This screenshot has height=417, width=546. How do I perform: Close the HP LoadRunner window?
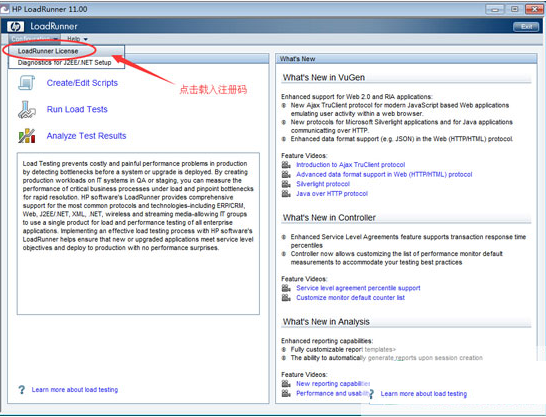pos(534,9)
